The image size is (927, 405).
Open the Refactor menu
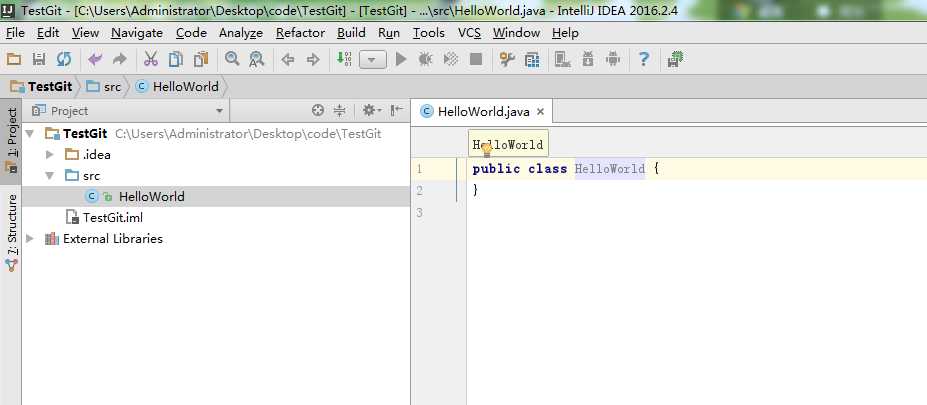[300, 33]
